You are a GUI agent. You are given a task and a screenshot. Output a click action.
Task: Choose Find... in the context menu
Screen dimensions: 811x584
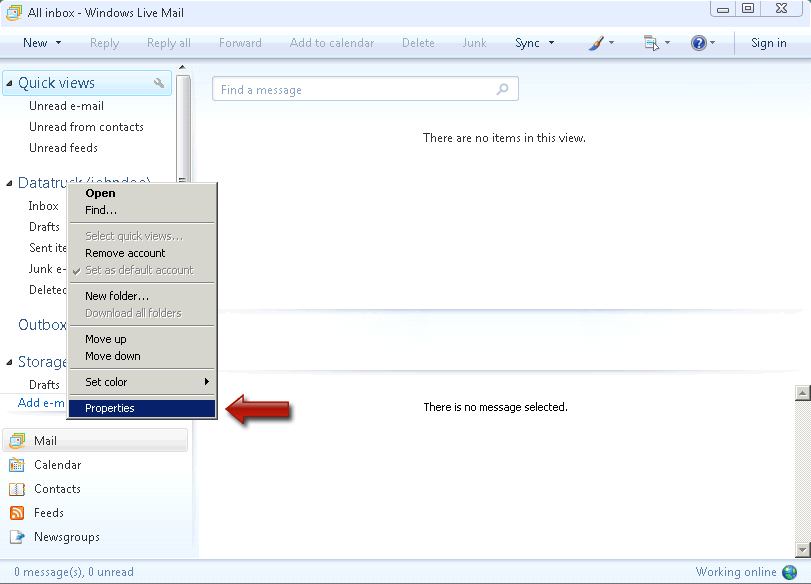142,210
